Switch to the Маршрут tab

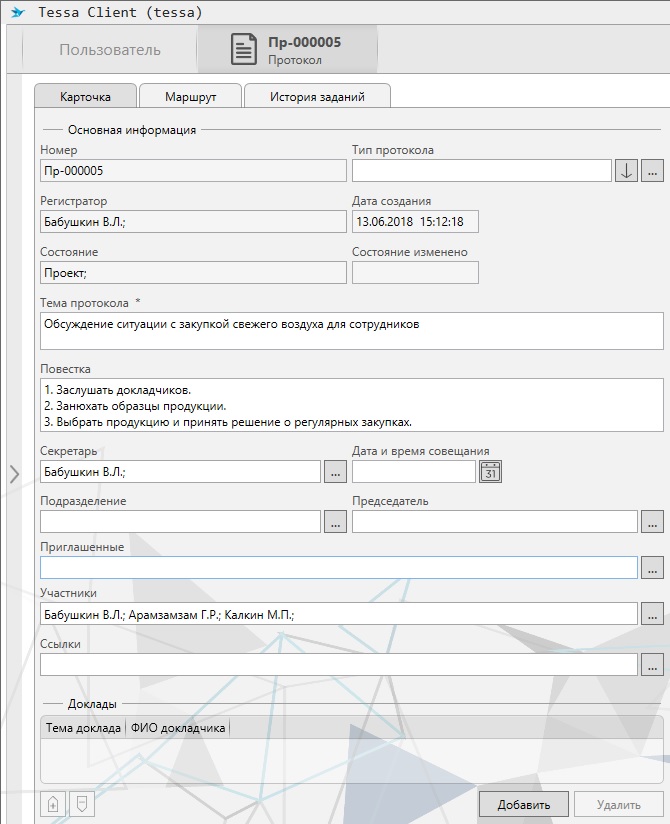[190, 97]
